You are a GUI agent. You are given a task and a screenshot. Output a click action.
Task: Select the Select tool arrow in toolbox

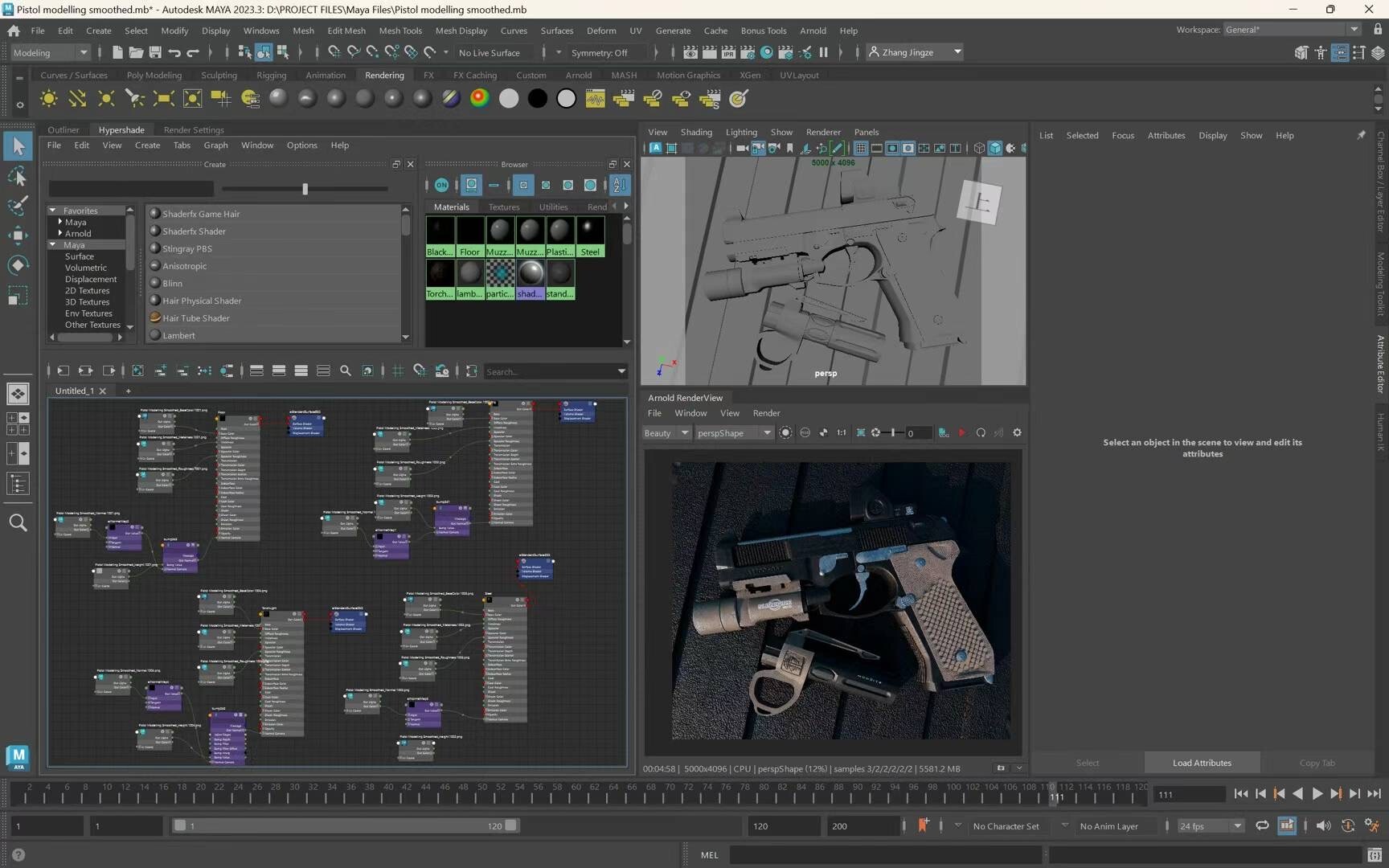point(18,145)
